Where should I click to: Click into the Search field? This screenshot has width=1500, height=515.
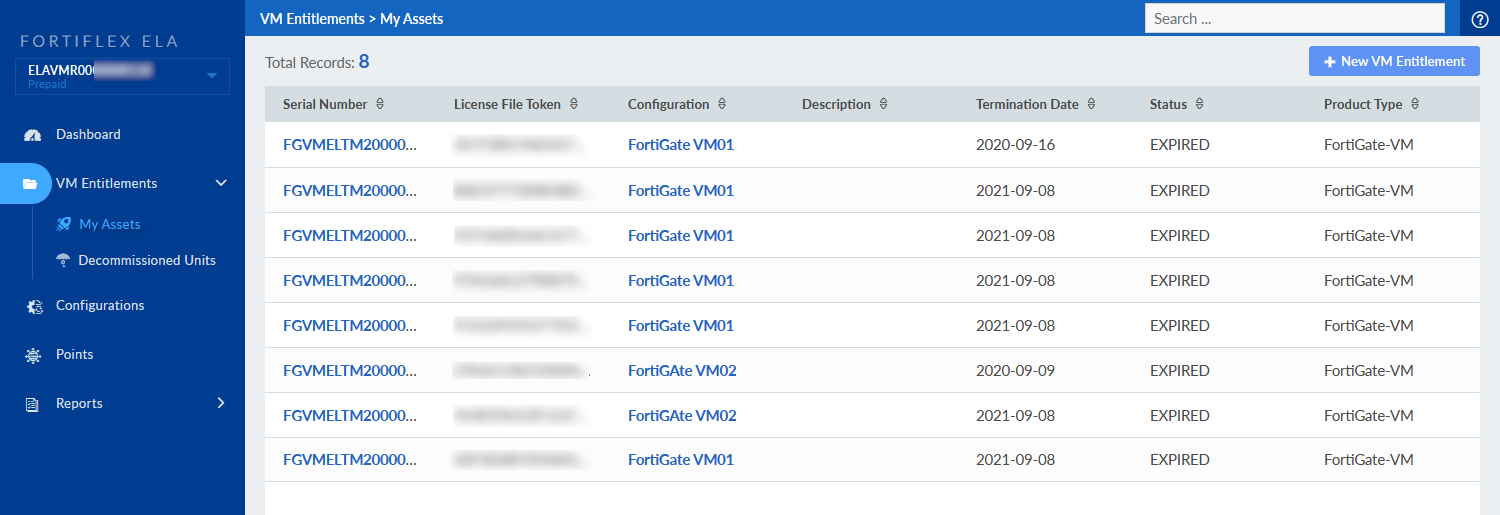click(x=1294, y=18)
